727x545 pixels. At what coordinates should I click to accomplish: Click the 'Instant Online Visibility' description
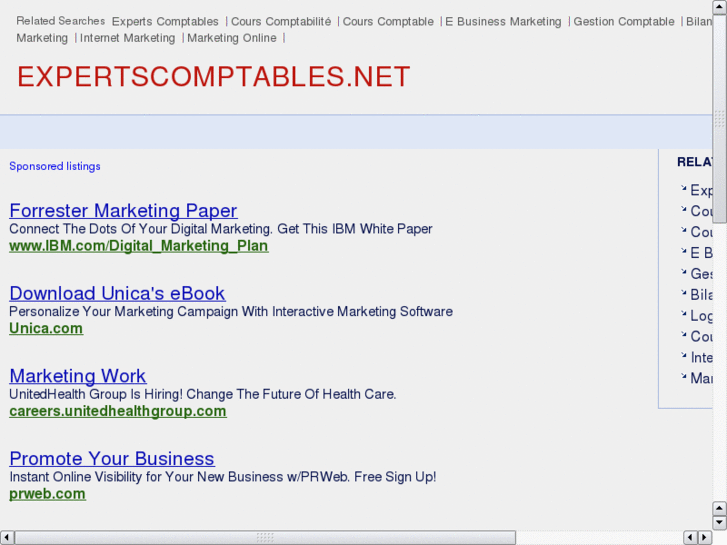click(223, 476)
